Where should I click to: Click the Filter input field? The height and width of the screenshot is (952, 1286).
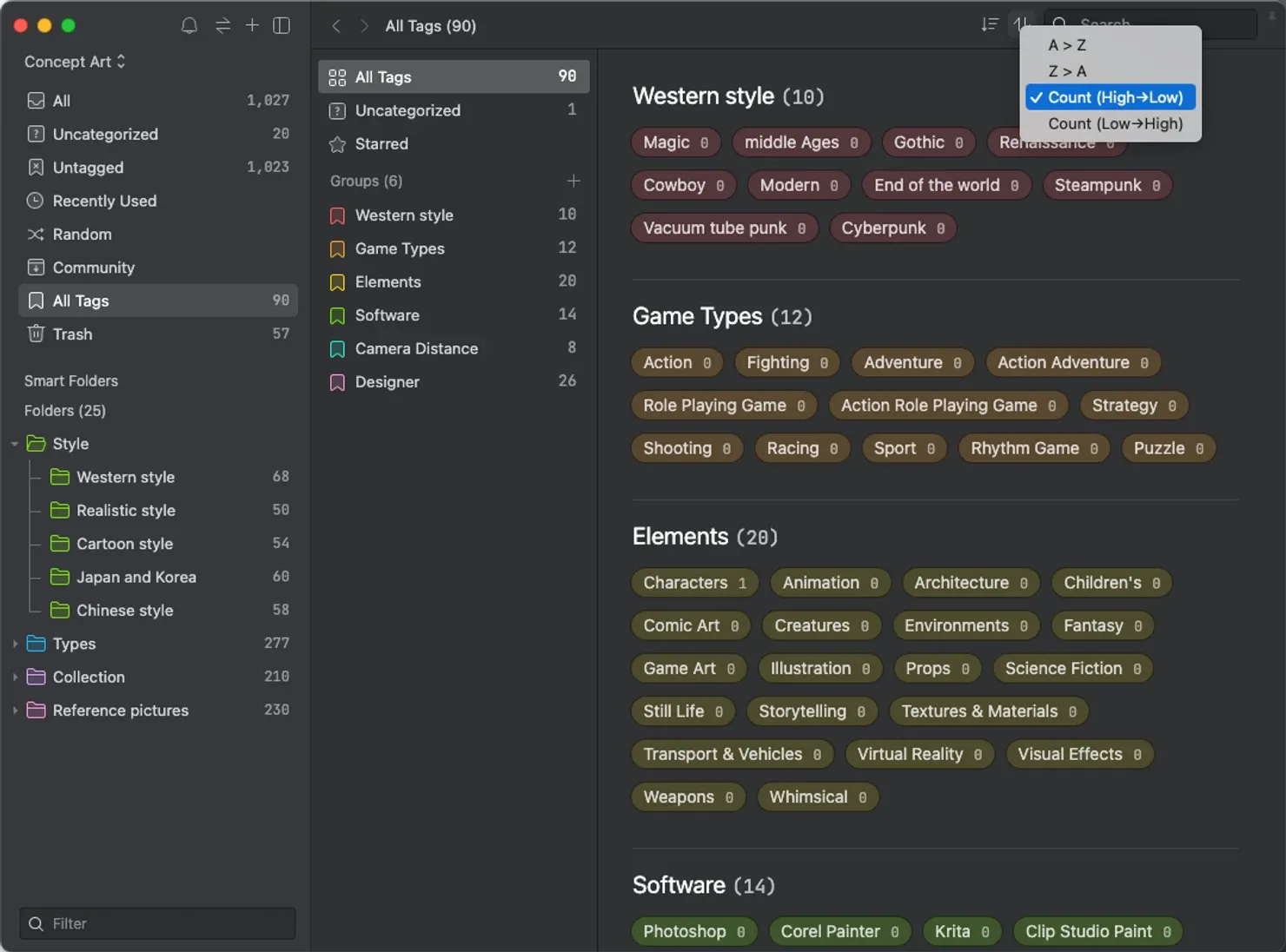(157, 923)
